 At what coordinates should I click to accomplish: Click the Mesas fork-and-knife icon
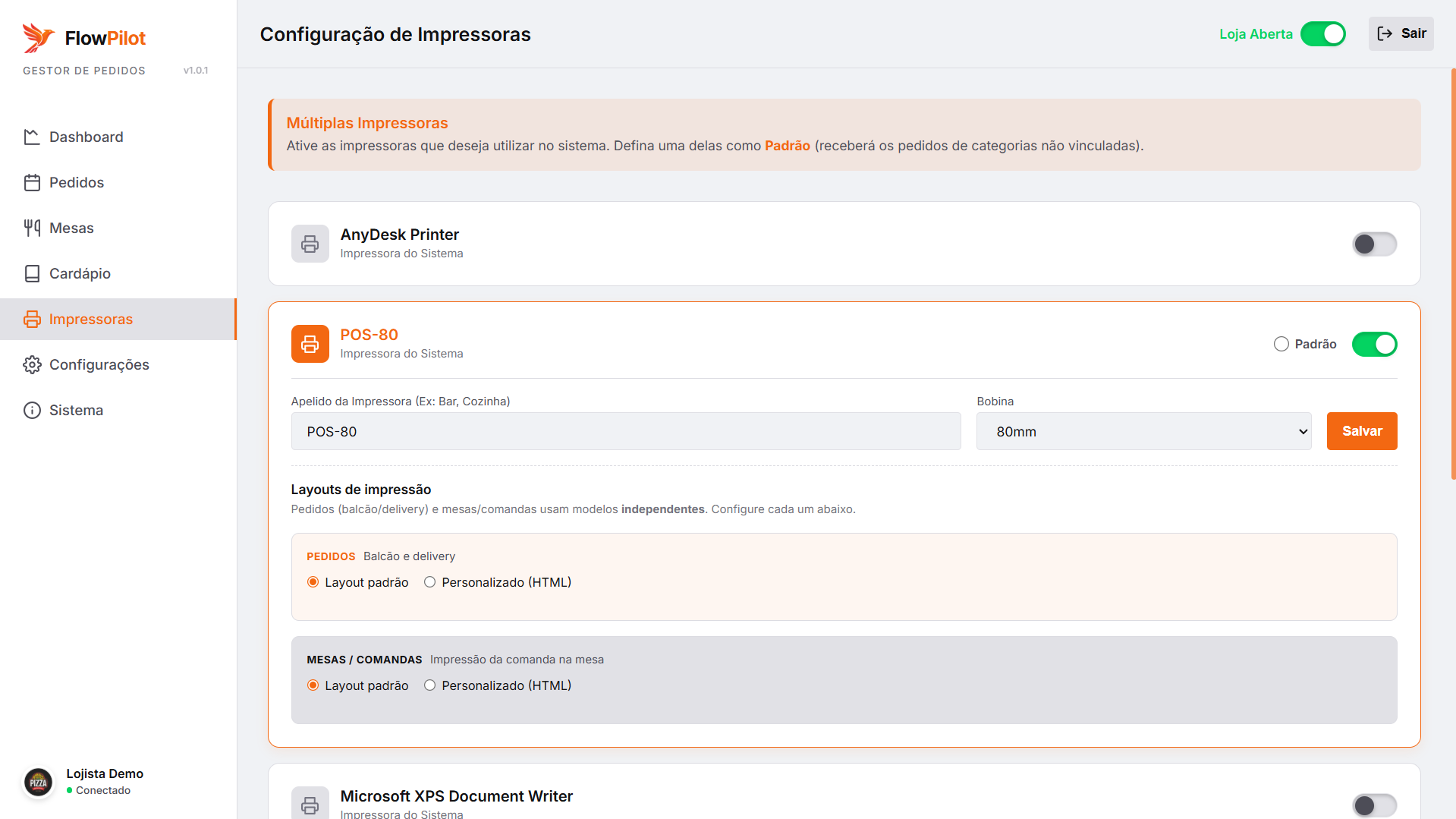click(x=32, y=228)
